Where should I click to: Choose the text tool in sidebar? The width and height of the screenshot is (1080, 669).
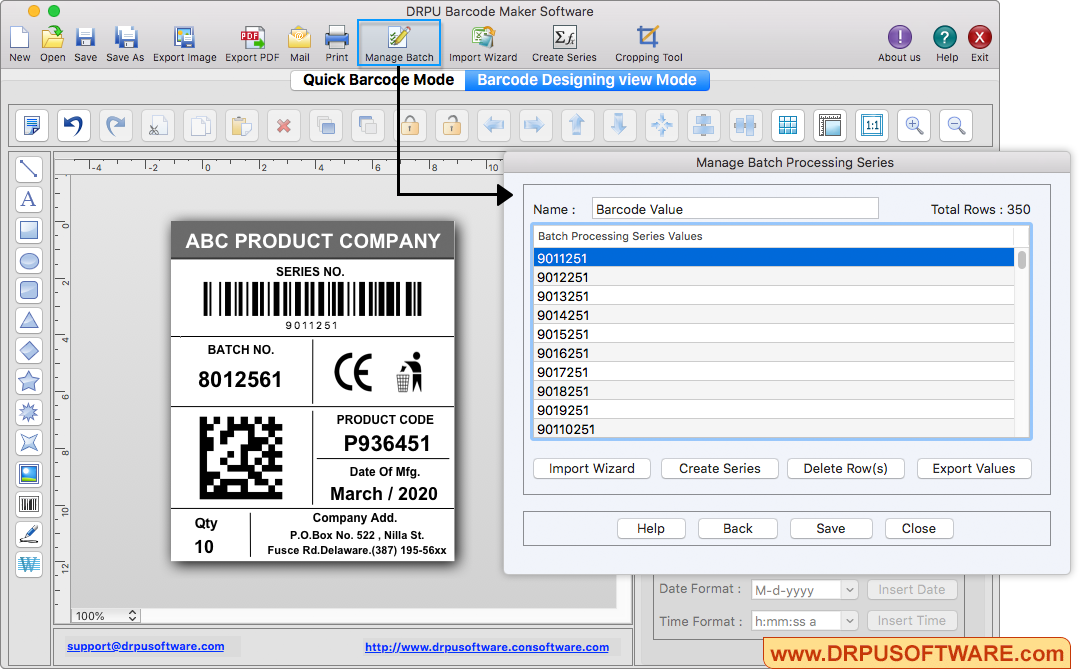pos(29,199)
